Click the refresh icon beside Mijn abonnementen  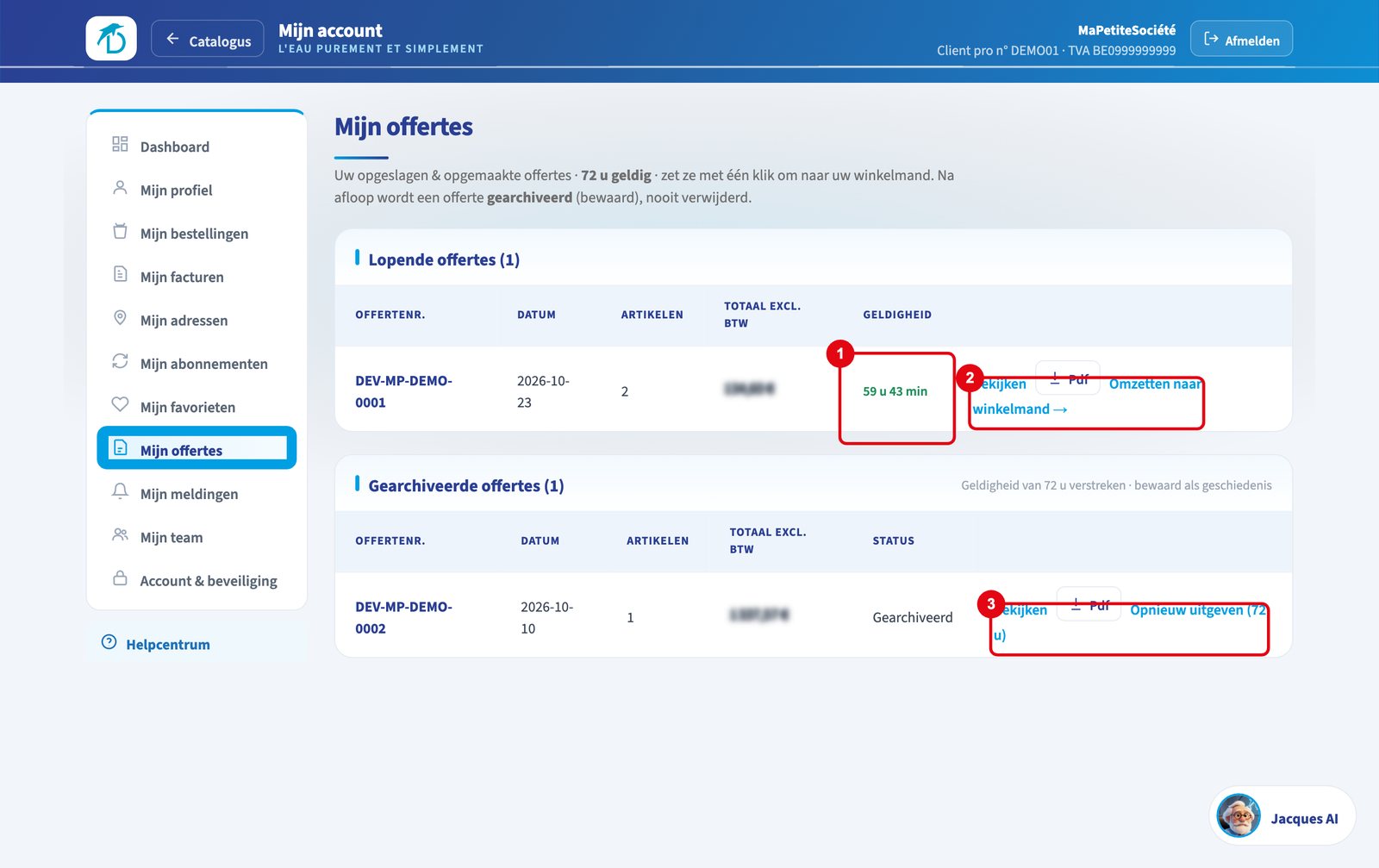[120, 362]
